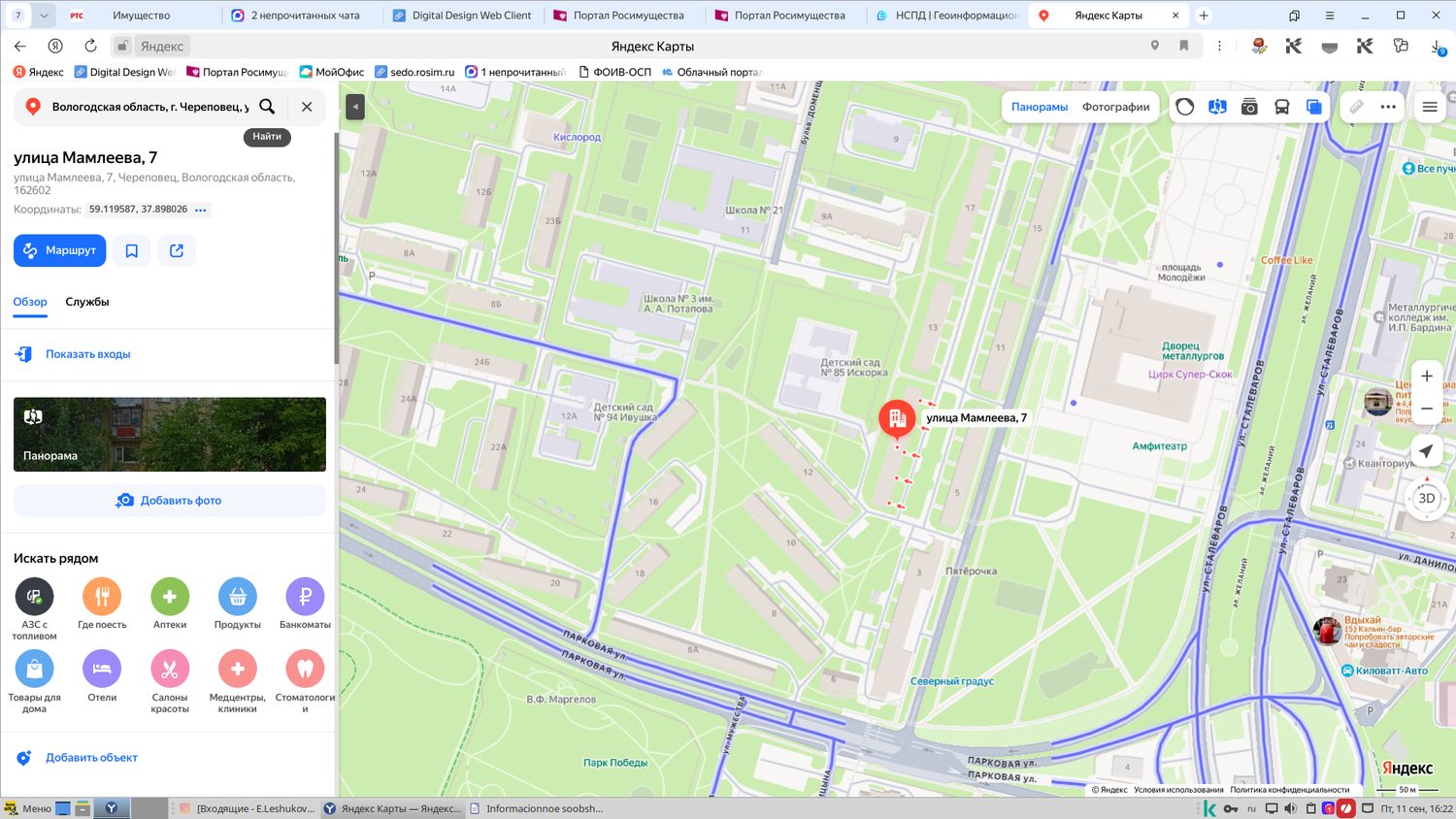This screenshot has width=1456, height=819.
Task: Search nearby Банкоматы
Action: click(305, 604)
